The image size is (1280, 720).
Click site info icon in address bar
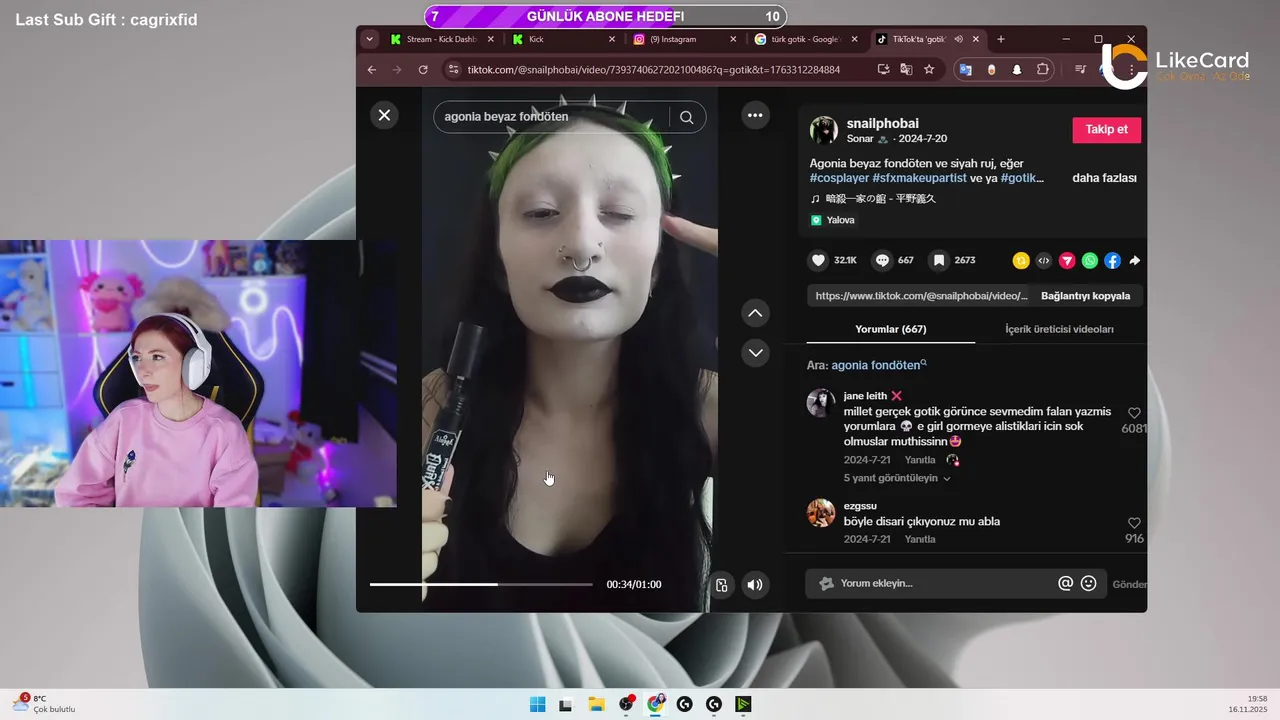453,69
